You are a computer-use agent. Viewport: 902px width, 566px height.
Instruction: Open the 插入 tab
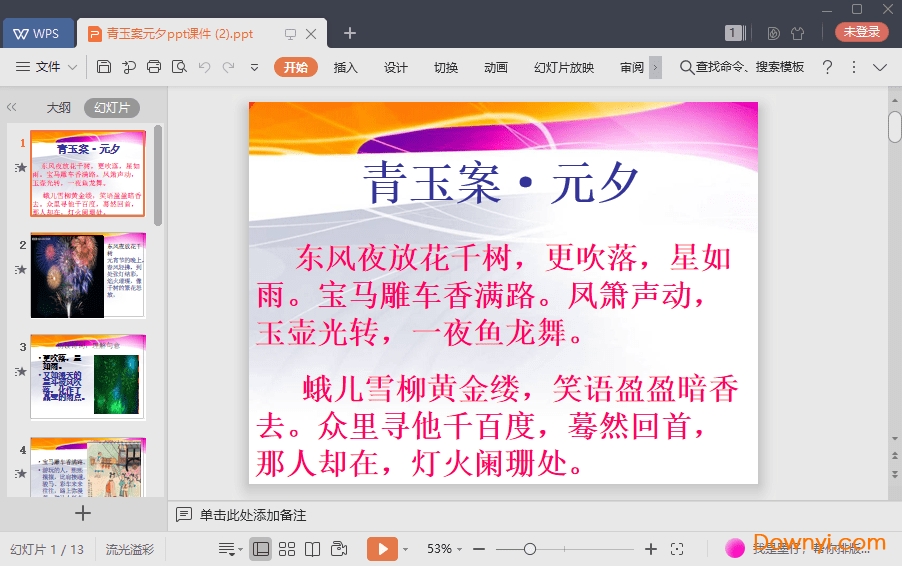pyautogui.click(x=346, y=67)
